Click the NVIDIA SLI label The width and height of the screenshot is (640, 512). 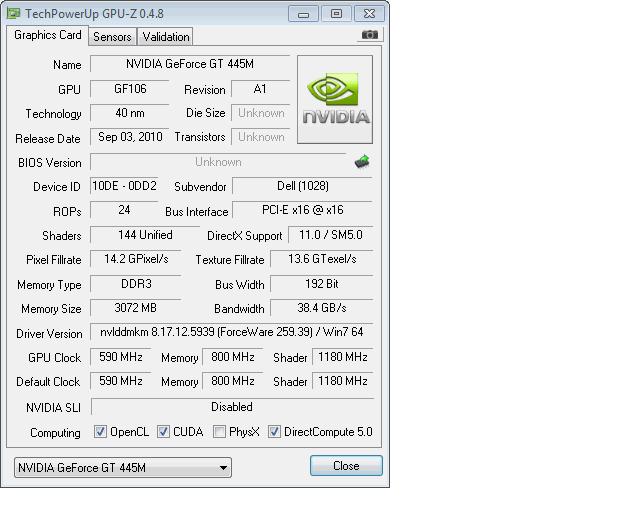pos(53,408)
